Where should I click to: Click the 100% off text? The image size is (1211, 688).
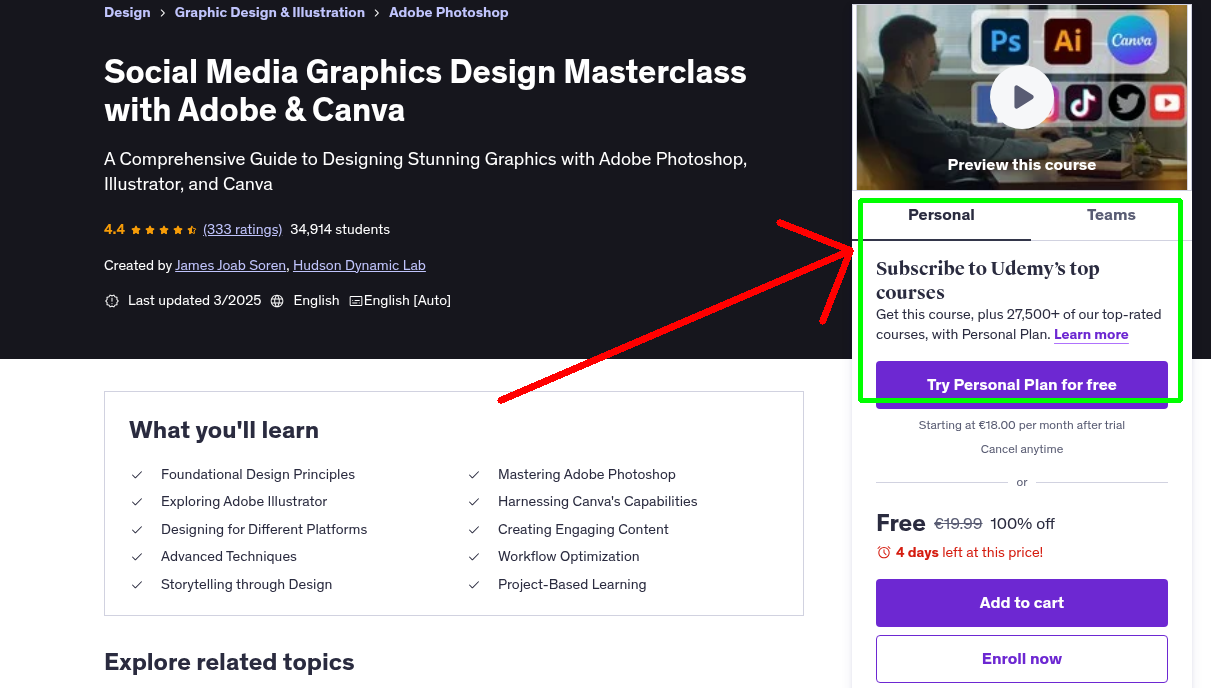tap(1023, 524)
